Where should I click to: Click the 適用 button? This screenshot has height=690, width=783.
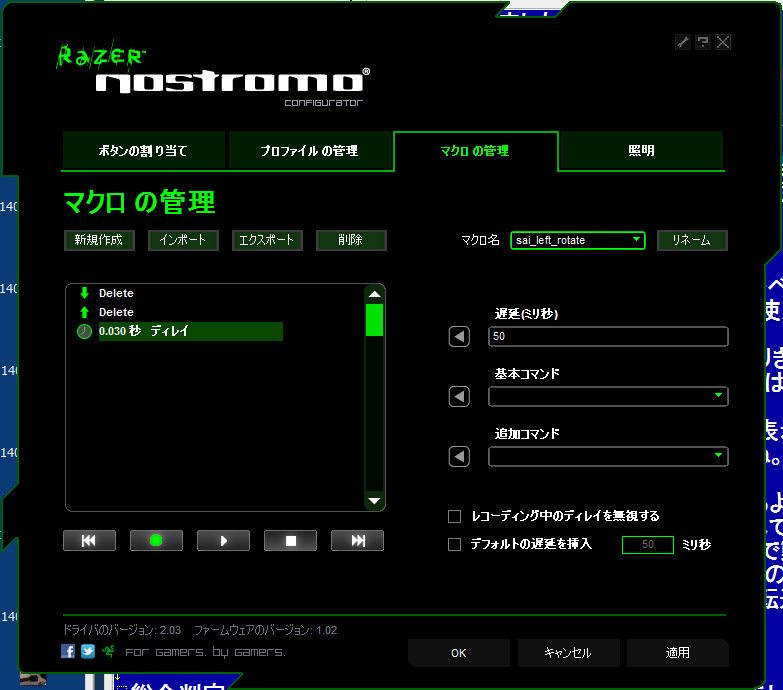678,653
